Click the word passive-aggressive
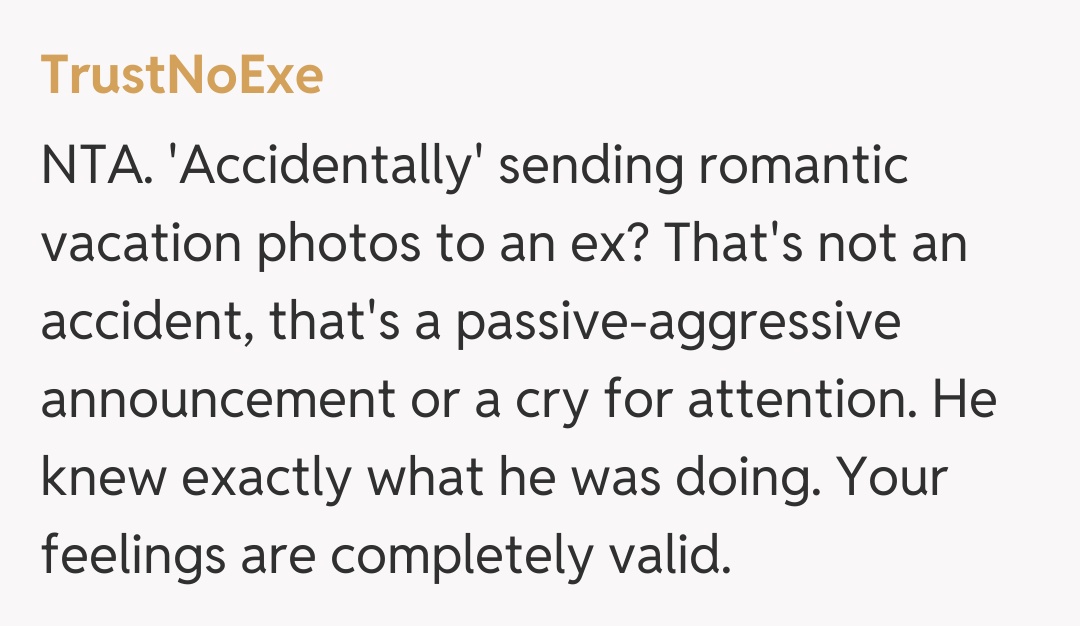1080x626 pixels. tap(678, 322)
